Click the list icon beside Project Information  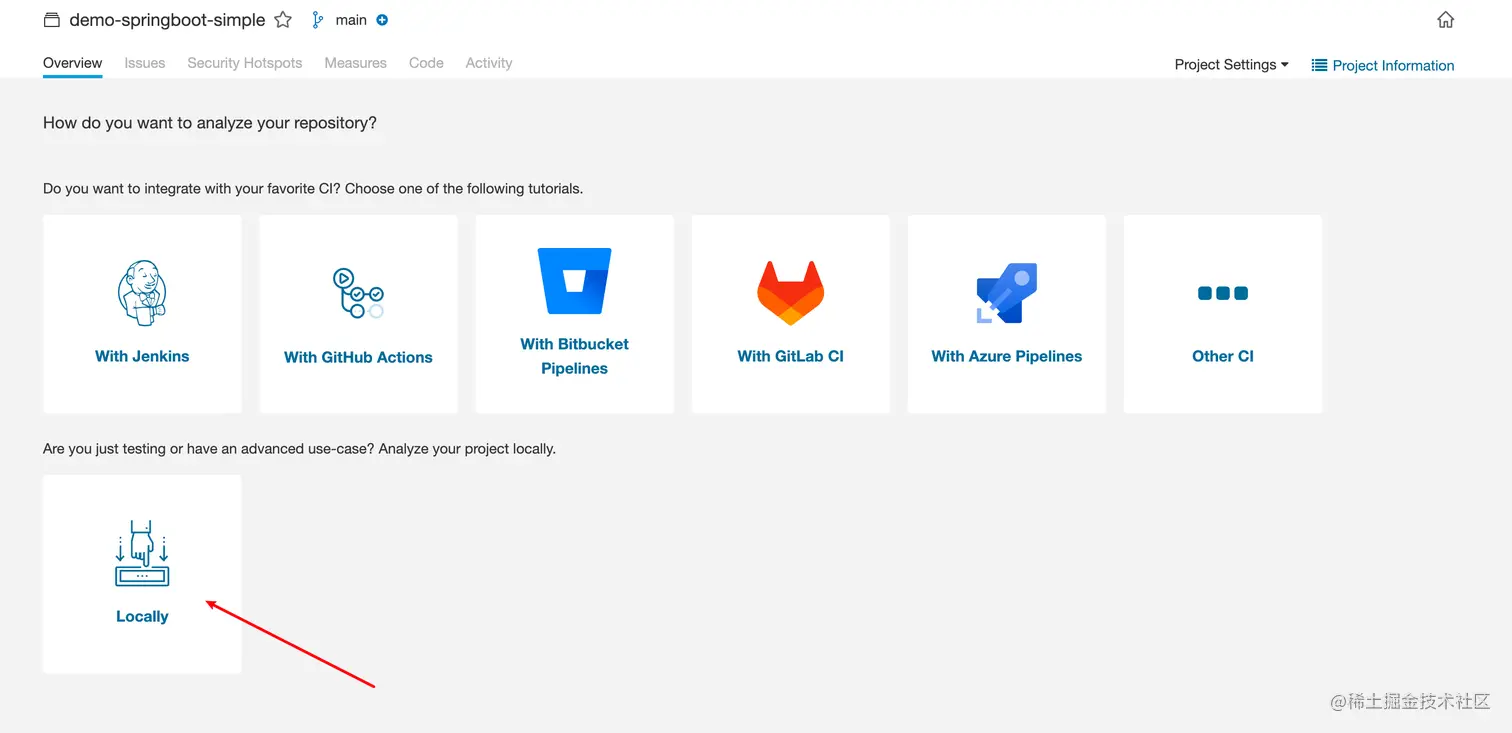click(1319, 65)
